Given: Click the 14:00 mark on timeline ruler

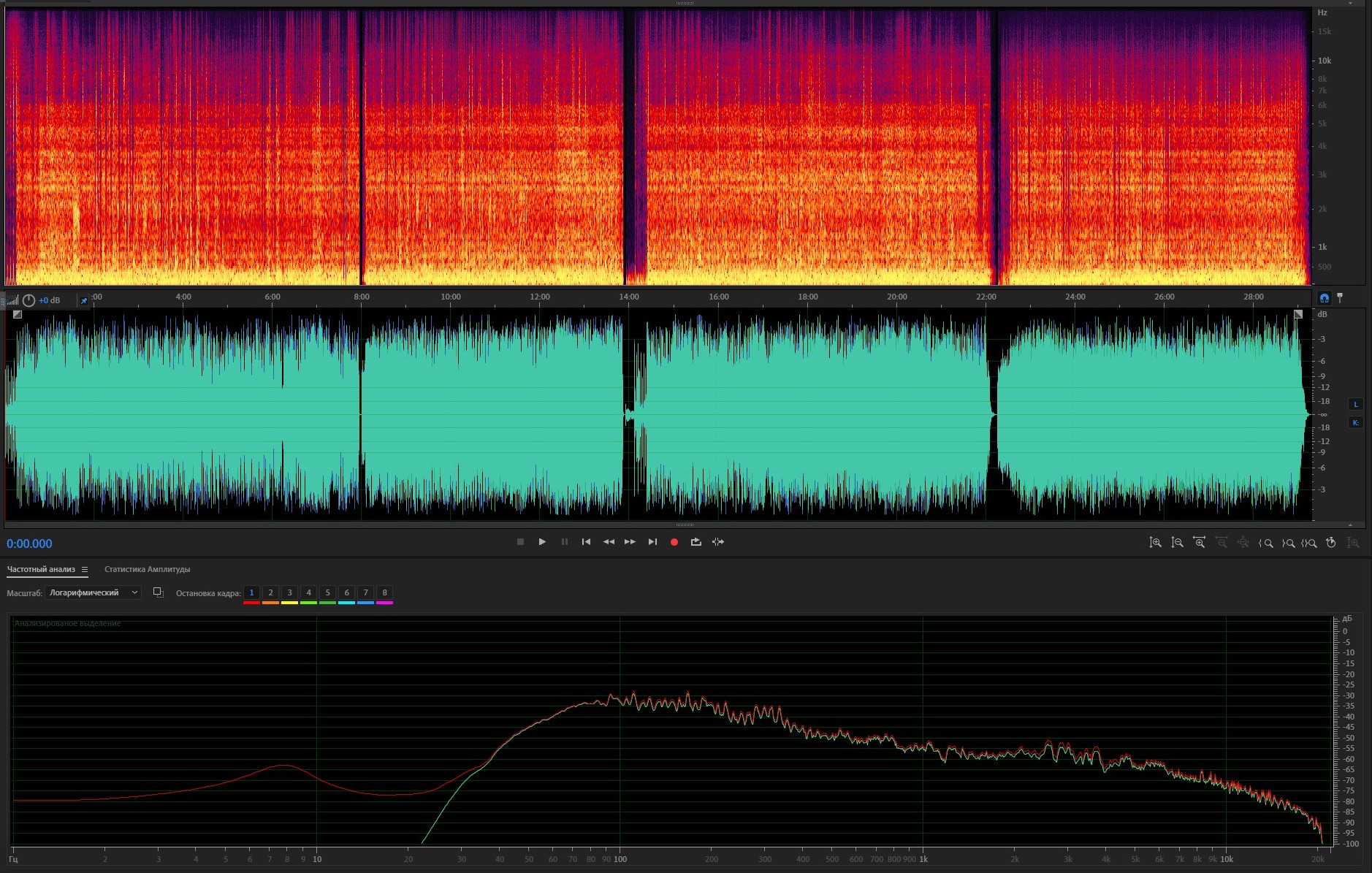Looking at the screenshot, I should (628, 297).
